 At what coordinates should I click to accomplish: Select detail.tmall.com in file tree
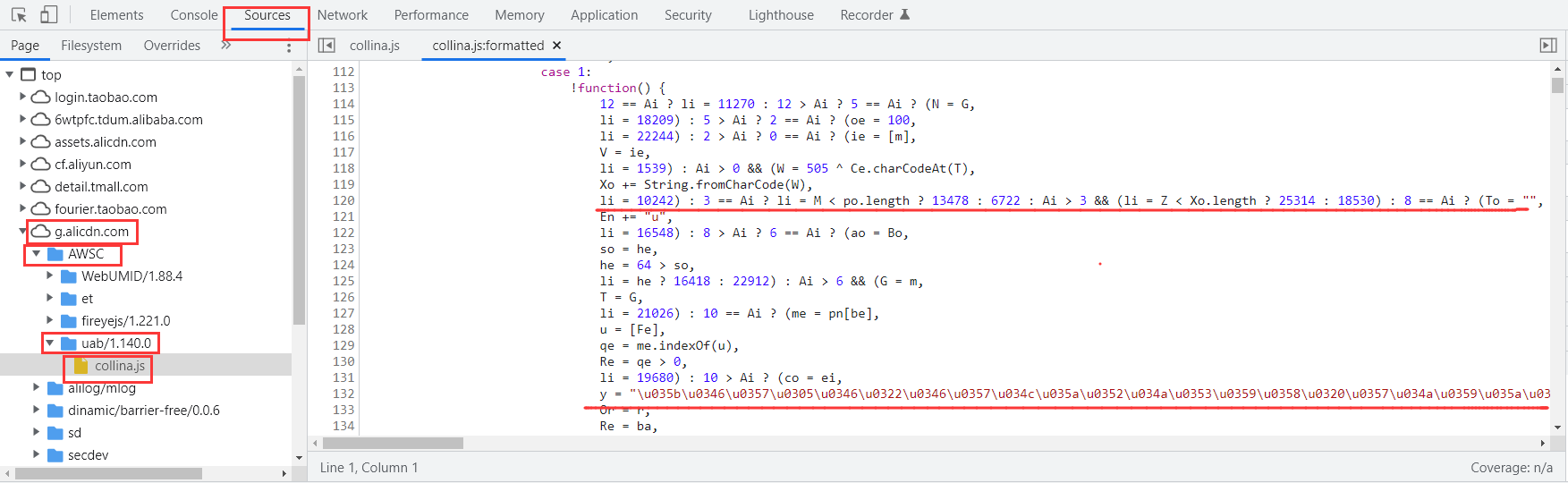101,187
